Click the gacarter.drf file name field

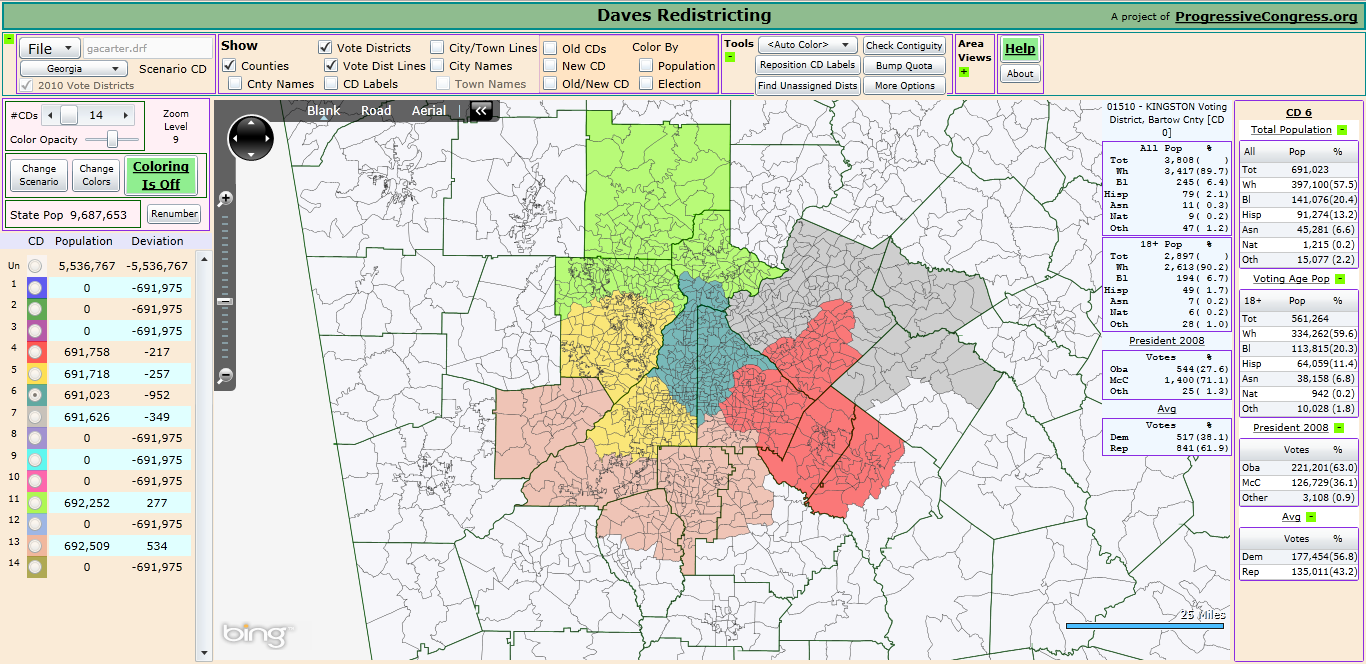point(147,48)
